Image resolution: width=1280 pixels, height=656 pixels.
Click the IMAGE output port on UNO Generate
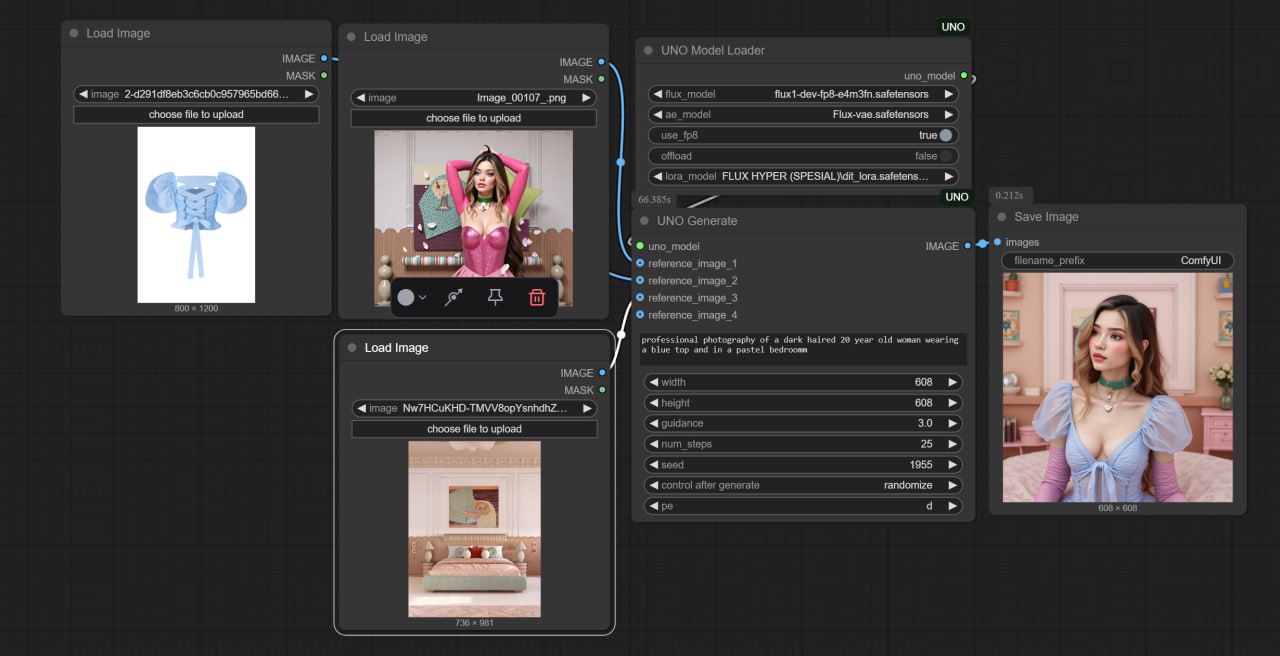967,246
